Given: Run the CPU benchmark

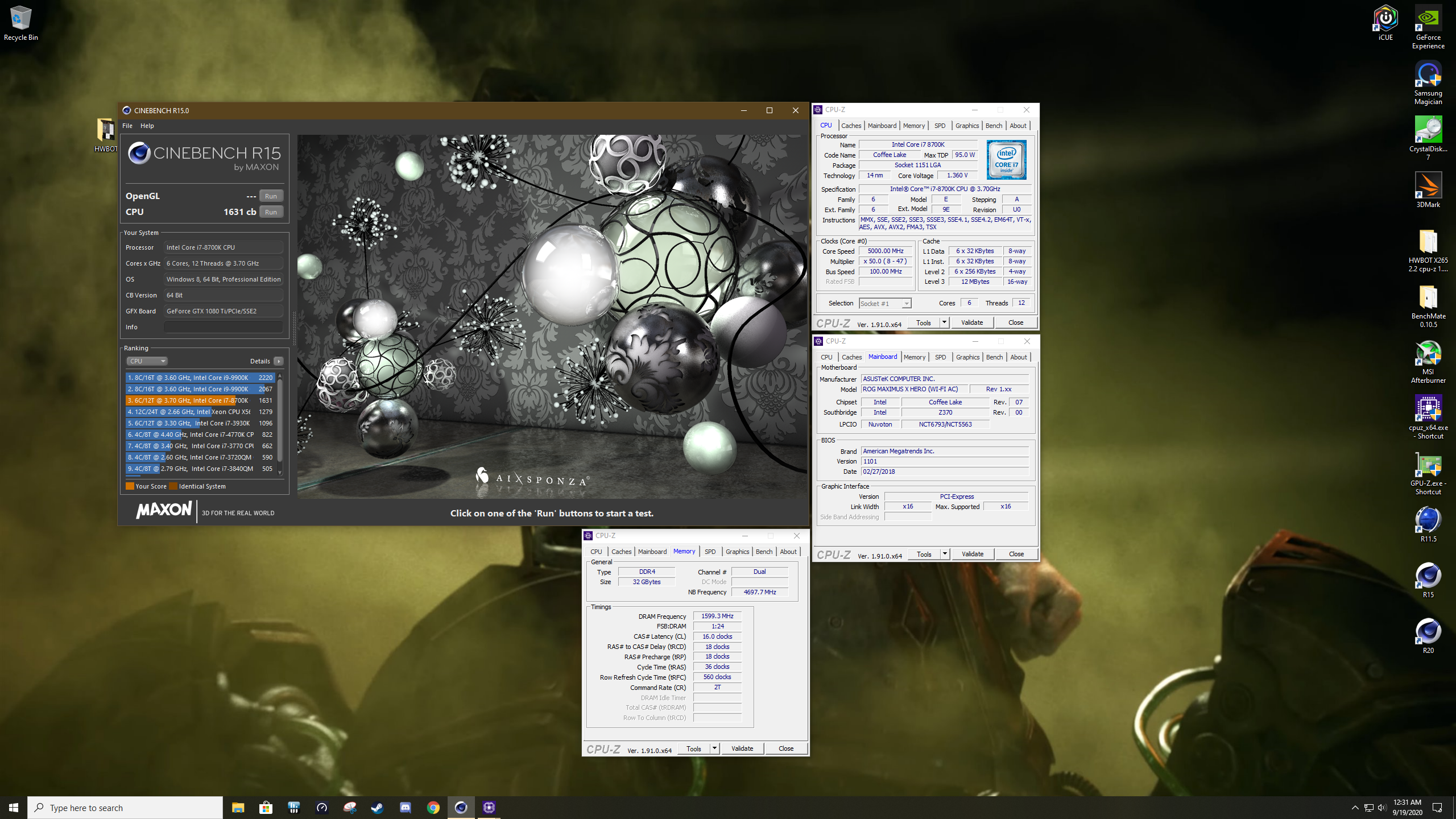Looking at the screenshot, I should coord(271,212).
